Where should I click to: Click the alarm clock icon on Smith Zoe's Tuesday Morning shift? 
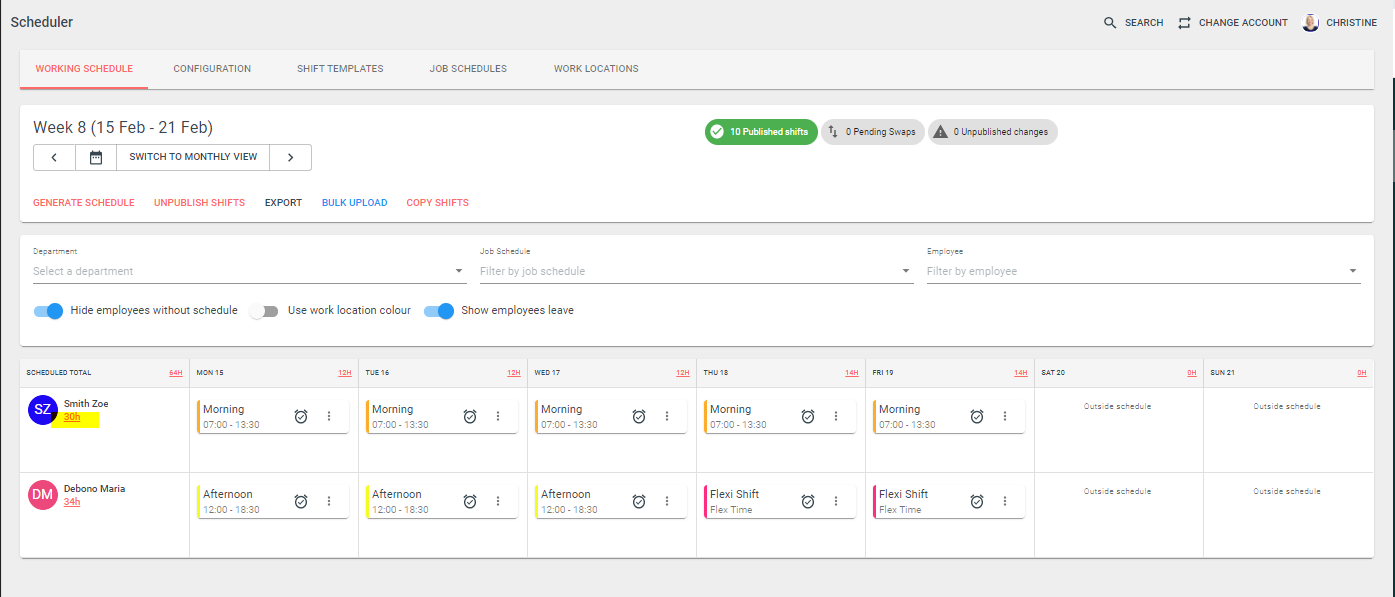pyautogui.click(x=470, y=416)
